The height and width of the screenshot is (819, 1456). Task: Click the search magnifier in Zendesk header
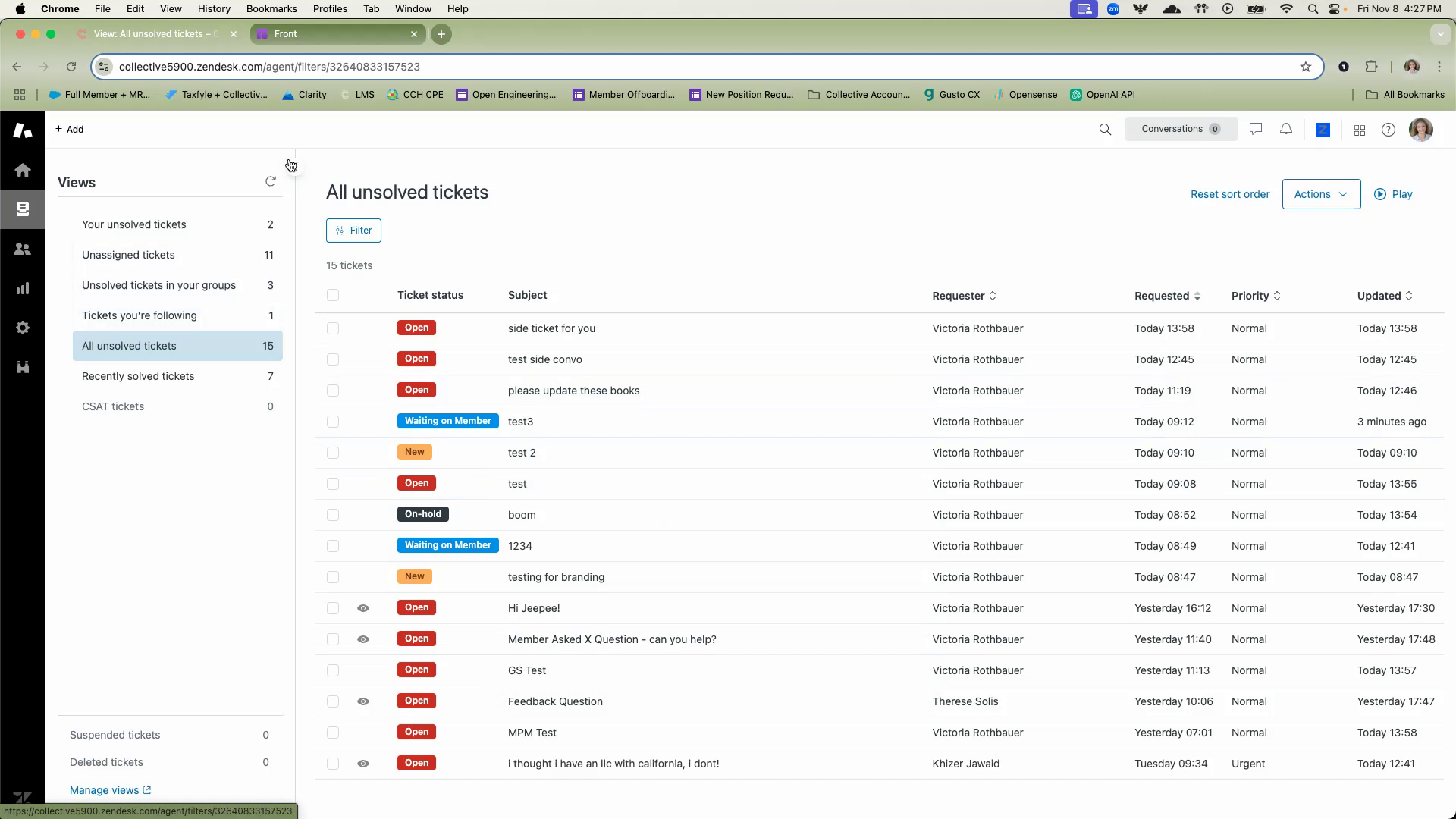pyautogui.click(x=1105, y=130)
